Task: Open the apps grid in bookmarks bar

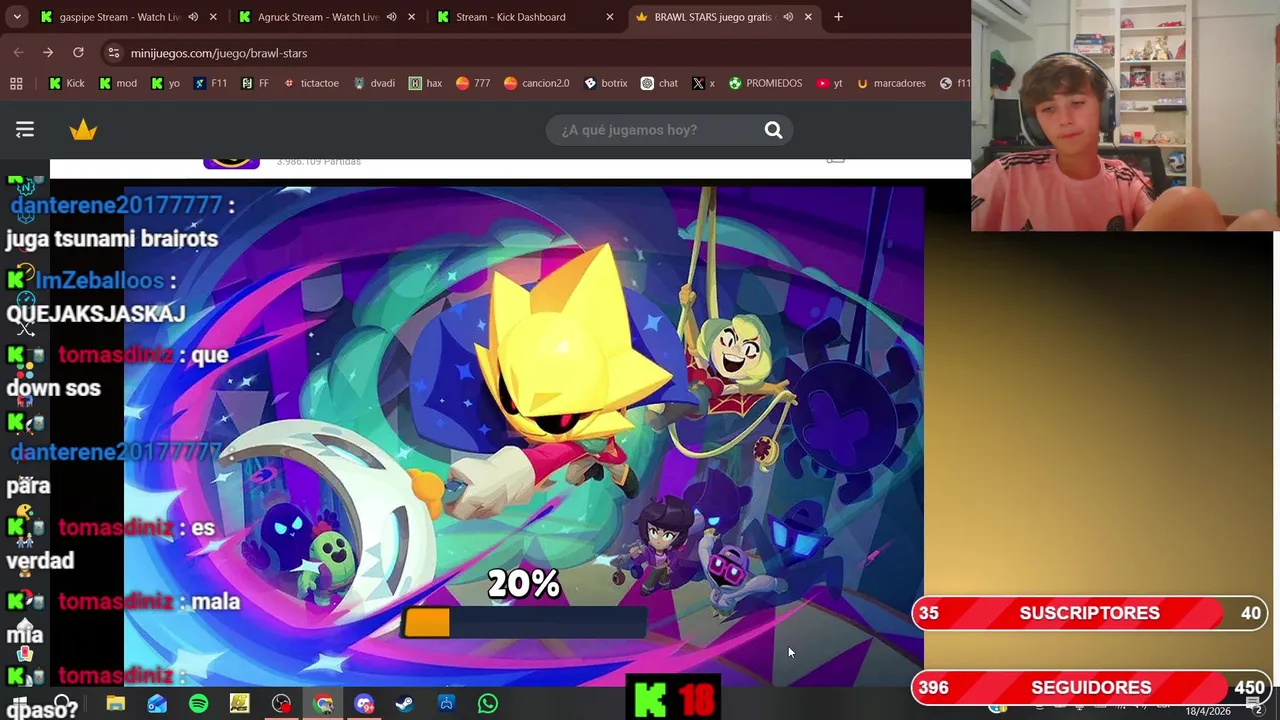Action: tap(16, 83)
